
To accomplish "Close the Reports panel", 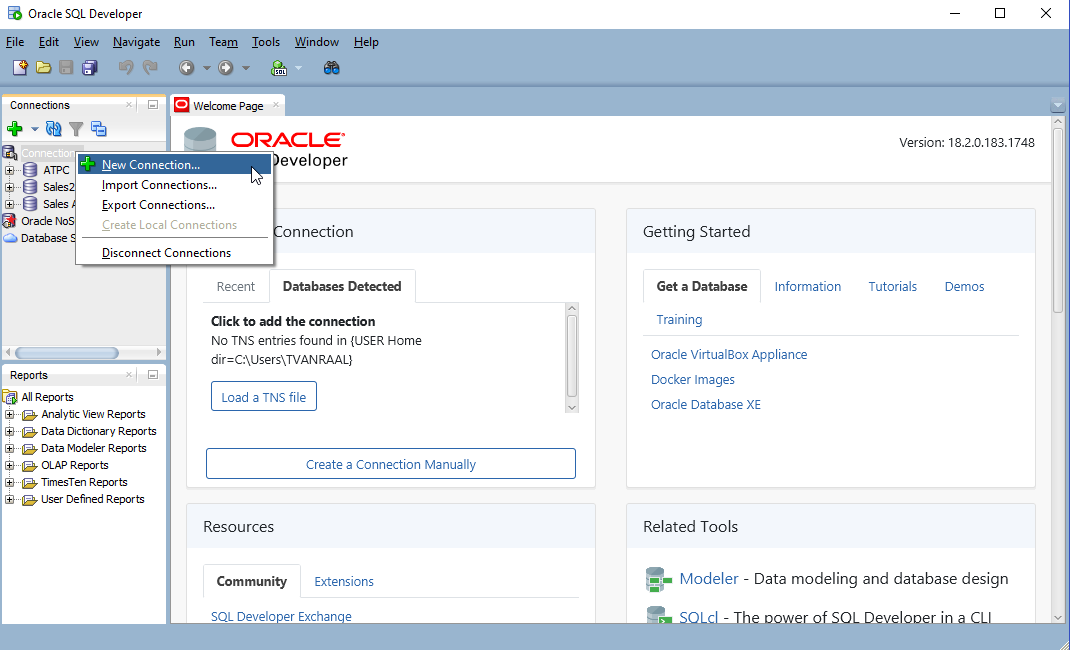I will [129, 375].
